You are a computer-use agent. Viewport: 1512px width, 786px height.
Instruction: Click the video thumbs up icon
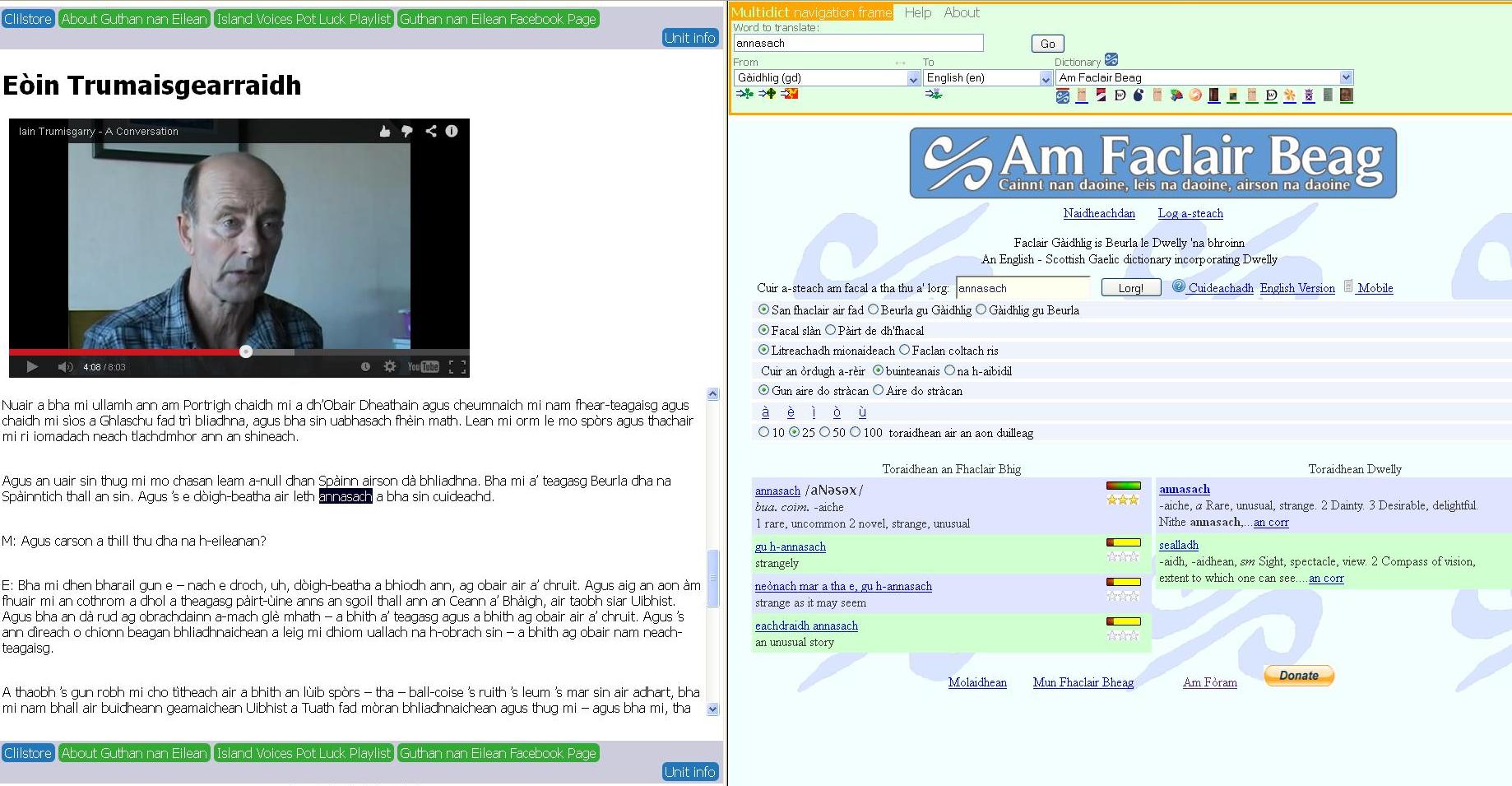[385, 131]
